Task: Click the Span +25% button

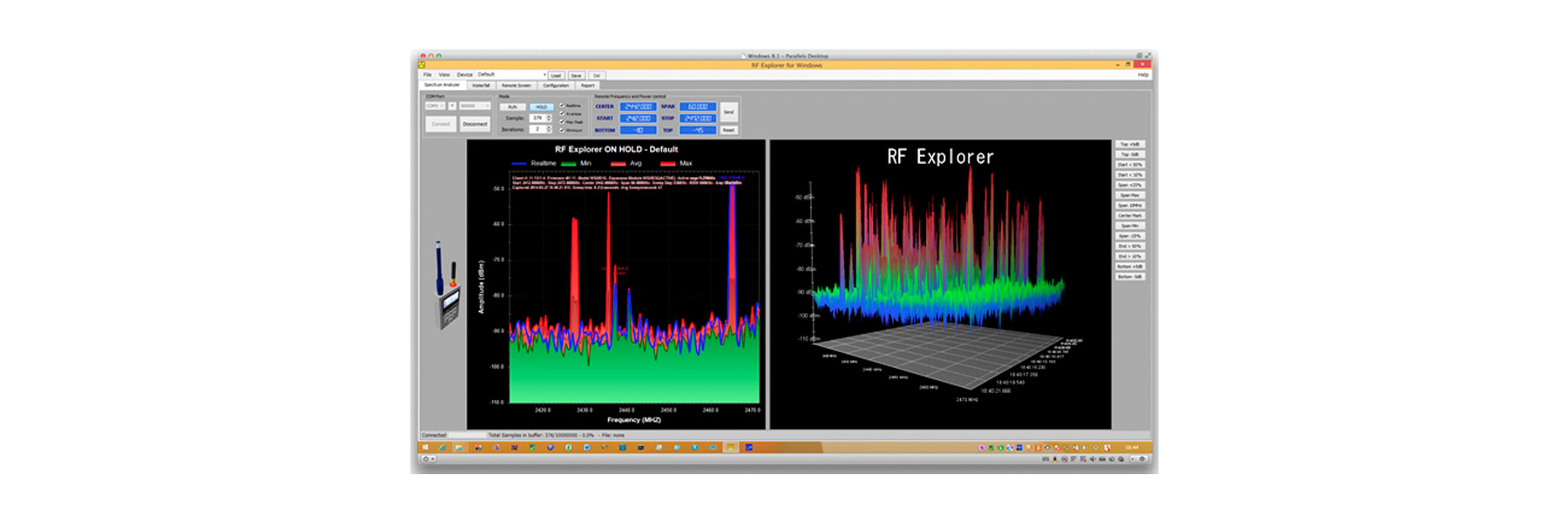Action: click(1130, 185)
